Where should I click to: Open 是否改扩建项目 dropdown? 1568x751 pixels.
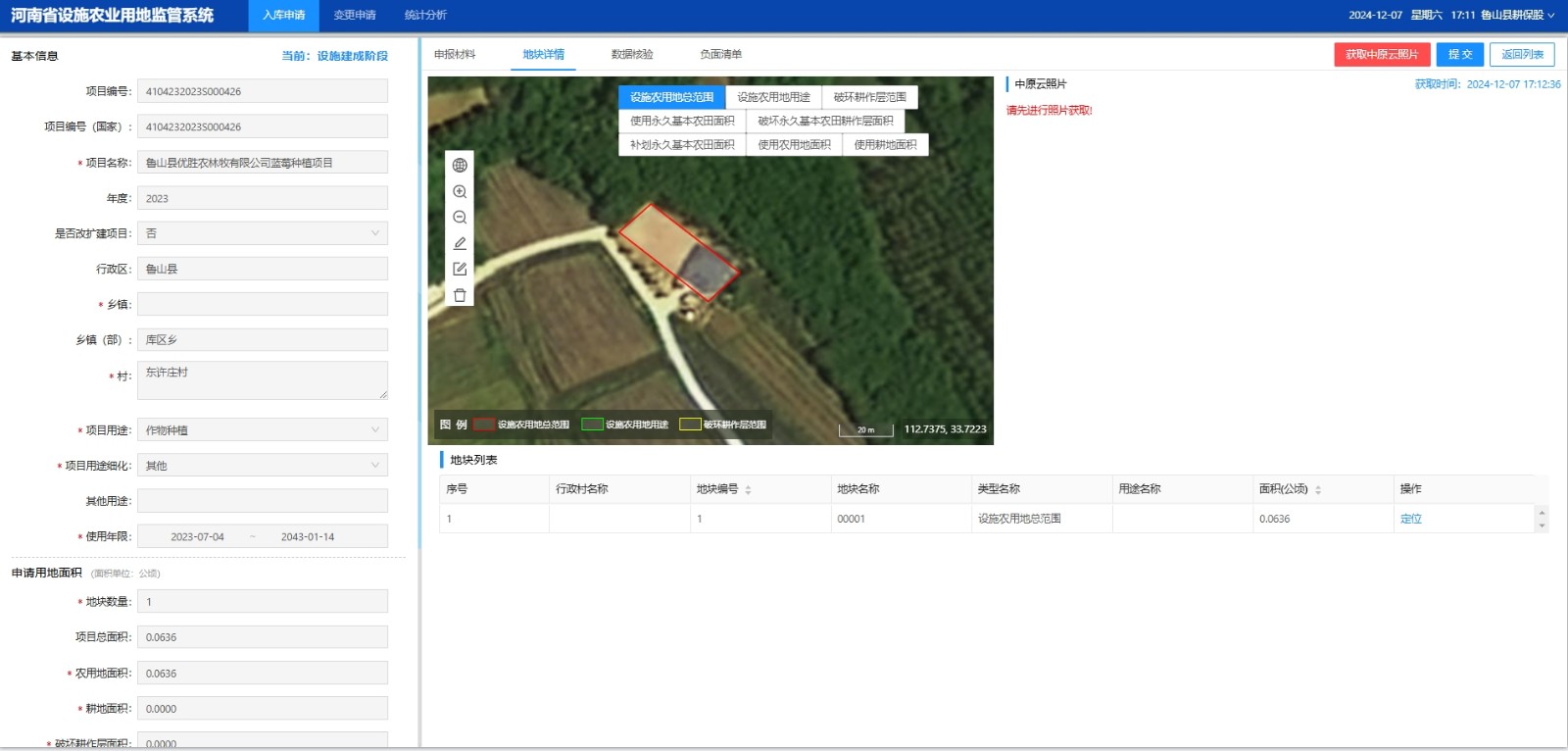[263, 233]
